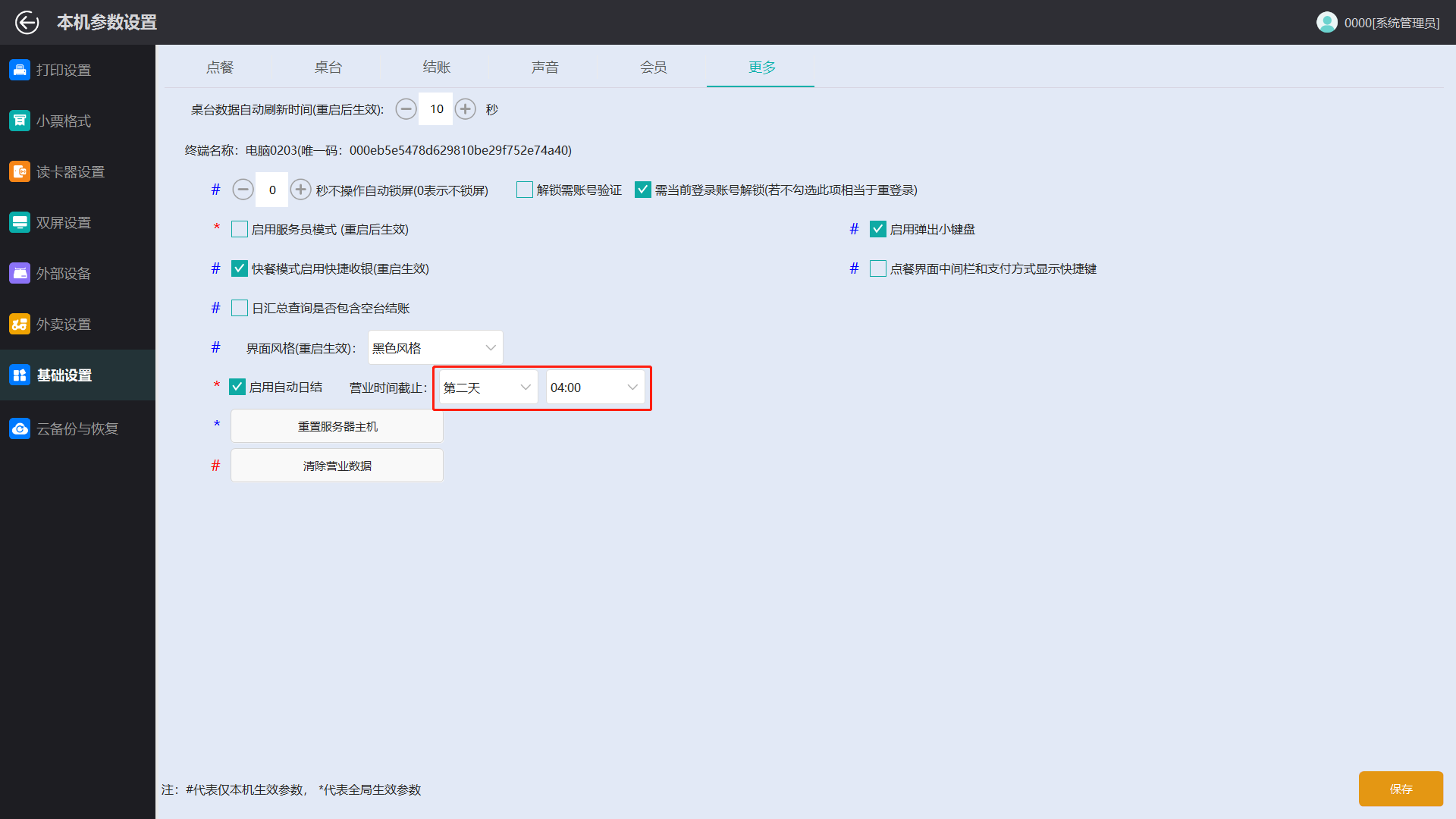Click the 外卖设置 delivery icon

[x=20, y=324]
